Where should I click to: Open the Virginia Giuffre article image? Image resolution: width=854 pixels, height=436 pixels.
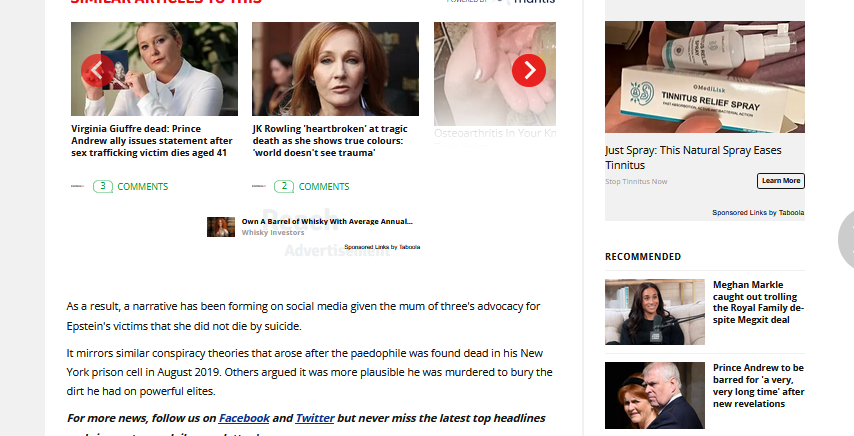point(154,69)
